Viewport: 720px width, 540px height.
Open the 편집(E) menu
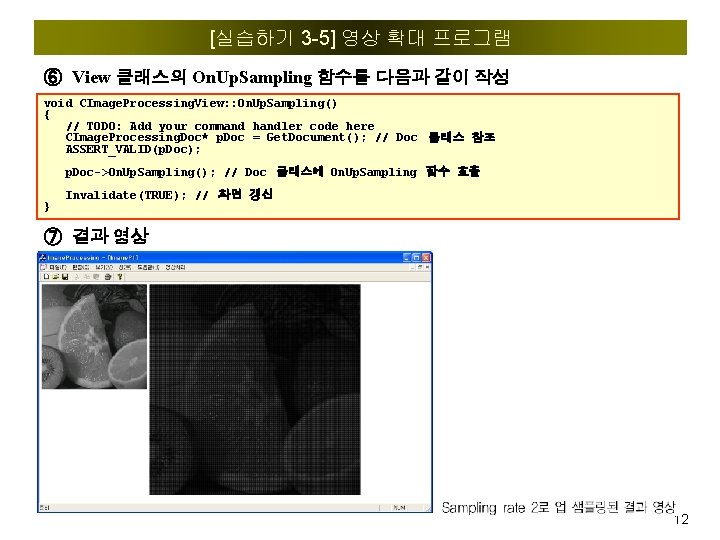(80, 267)
